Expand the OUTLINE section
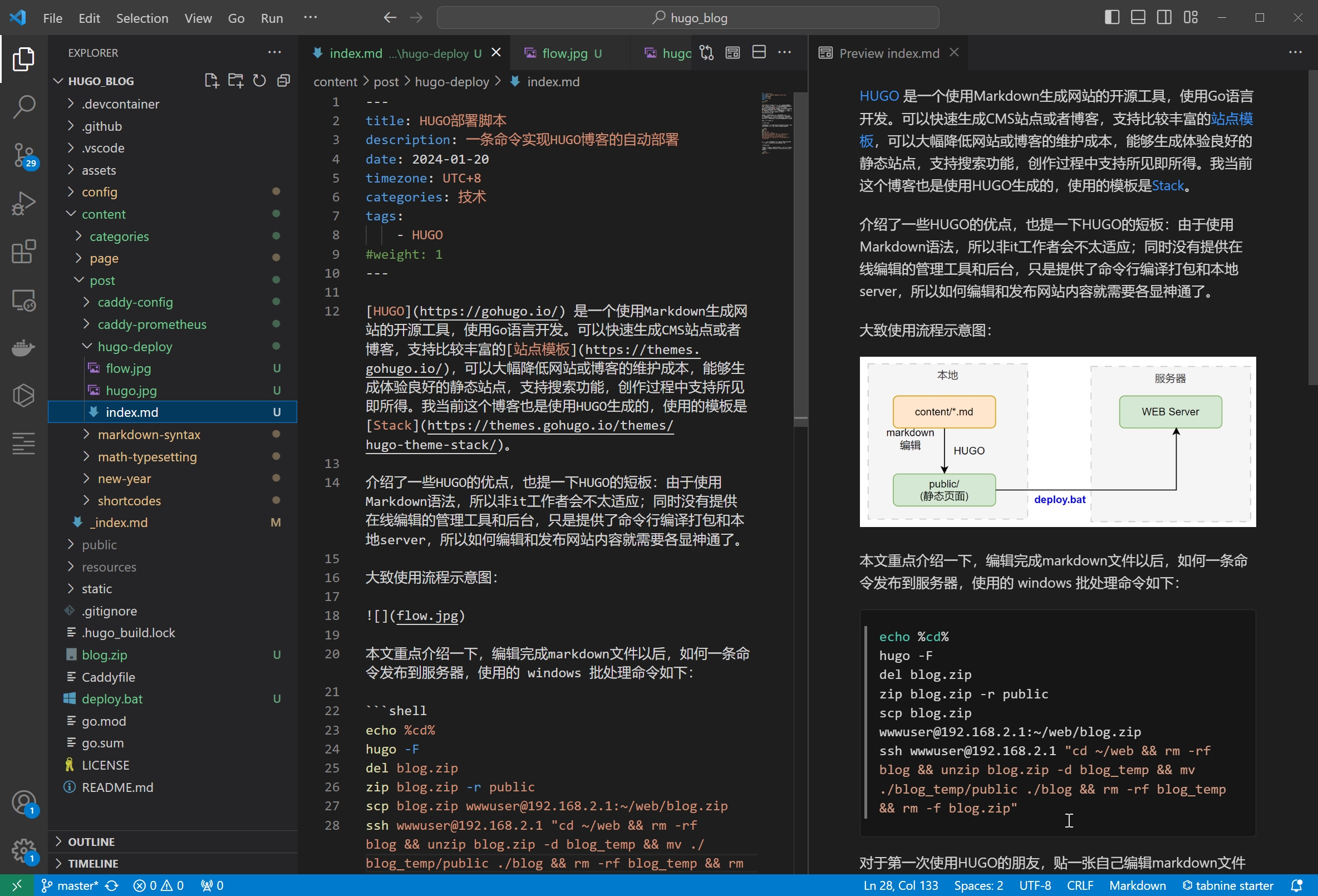The width and height of the screenshot is (1318, 896). pos(91,841)
